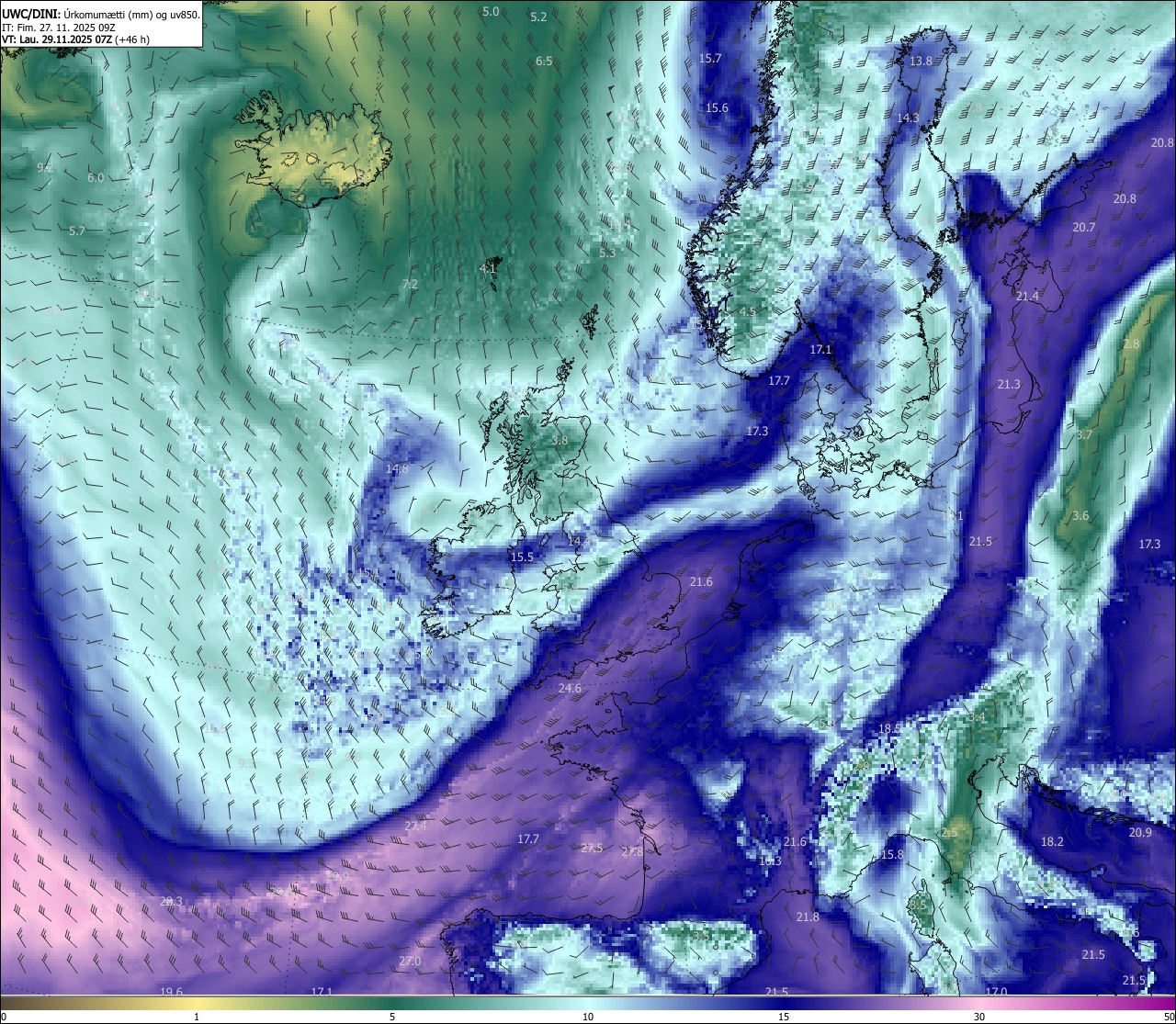The image size is (1176, 1024).
Task: Click the 5.2 value label
Action: pyautogui.click(x=538, y=17)
